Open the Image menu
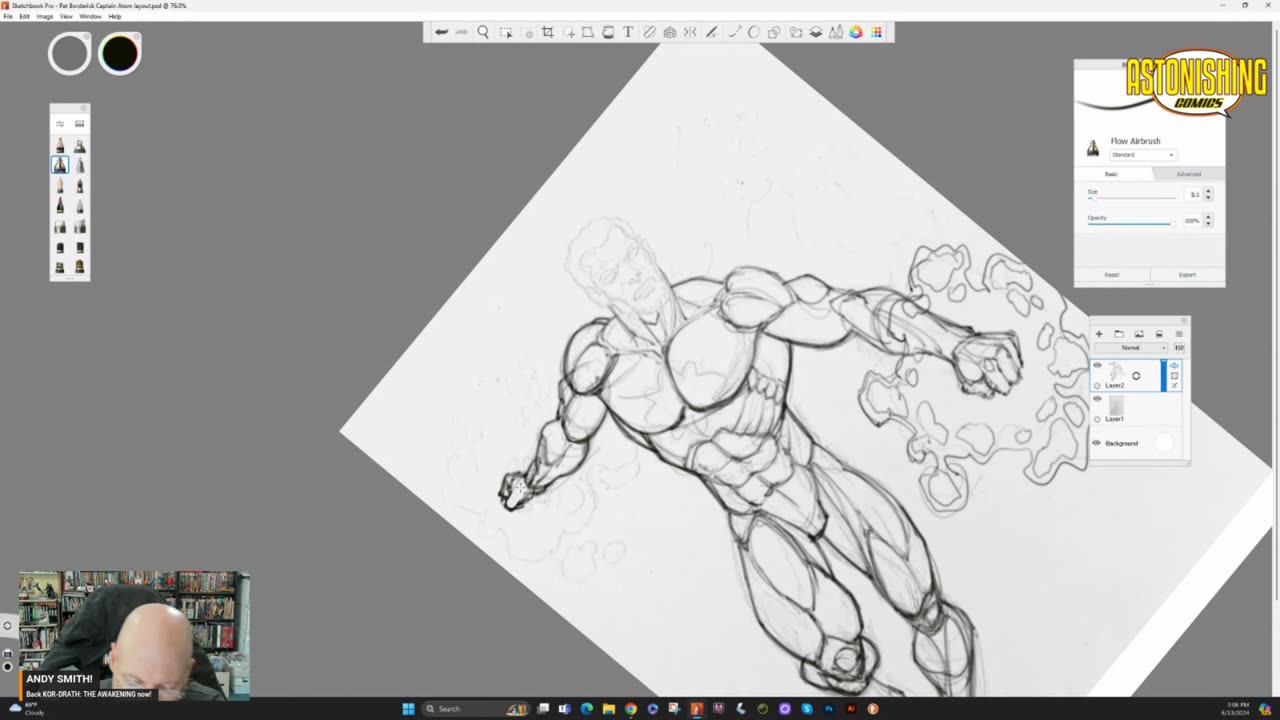This screenshot has width=1280, height=720. coord(45,16)
